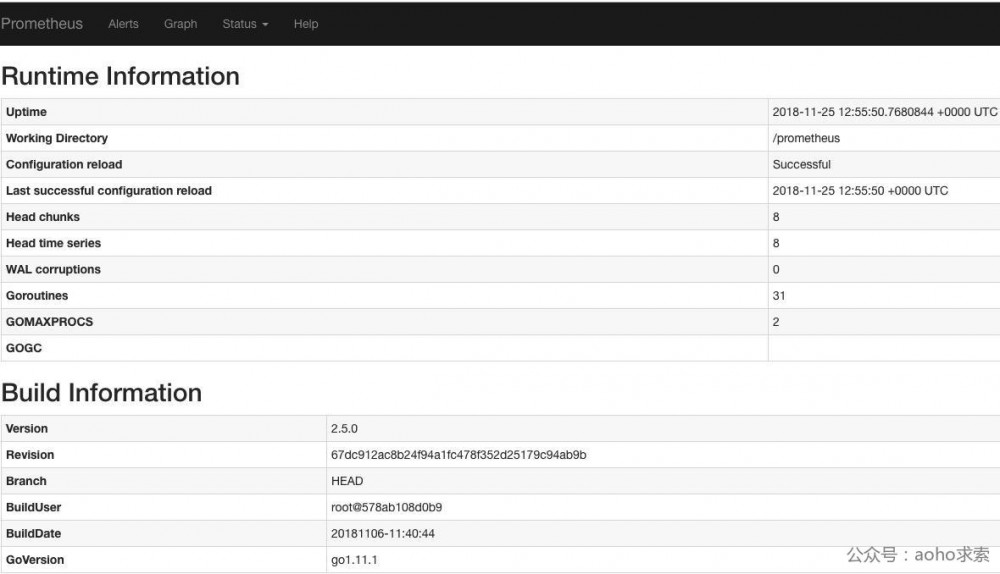Select the Revision hash 67dc912ac8b2...
Screen dimensions: 1000x574
tap(459, 455)
